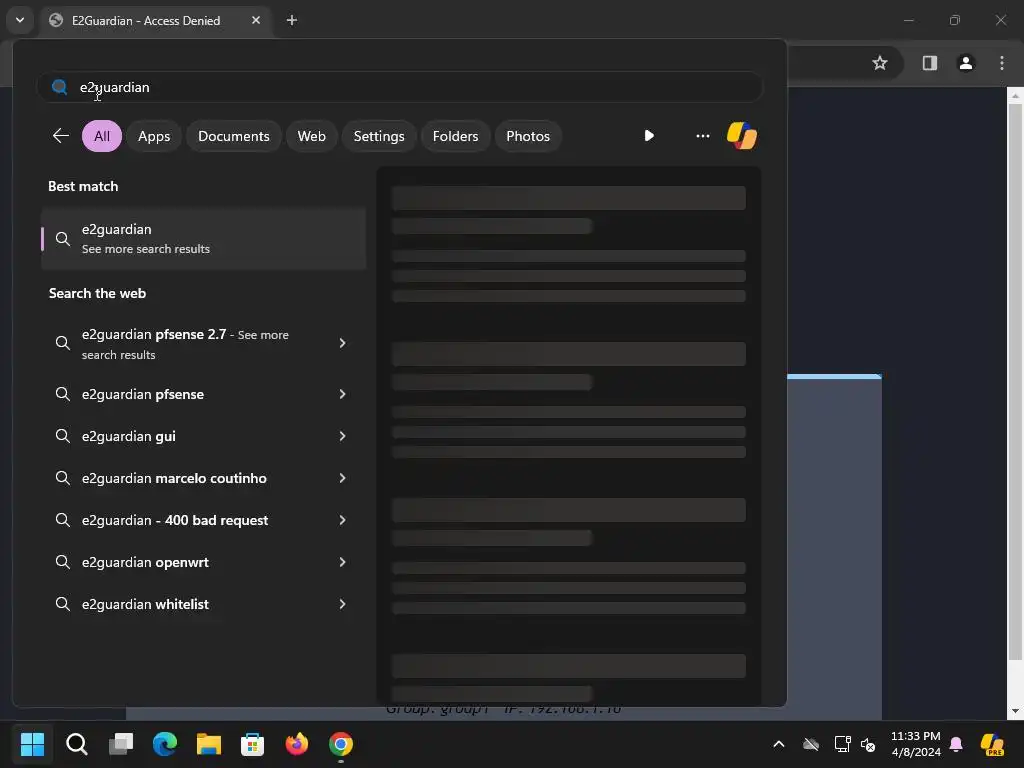Launch Microsoft Edge from taskbar
This screenshot has width=1024, height=768.
click(x=165, y=744)
